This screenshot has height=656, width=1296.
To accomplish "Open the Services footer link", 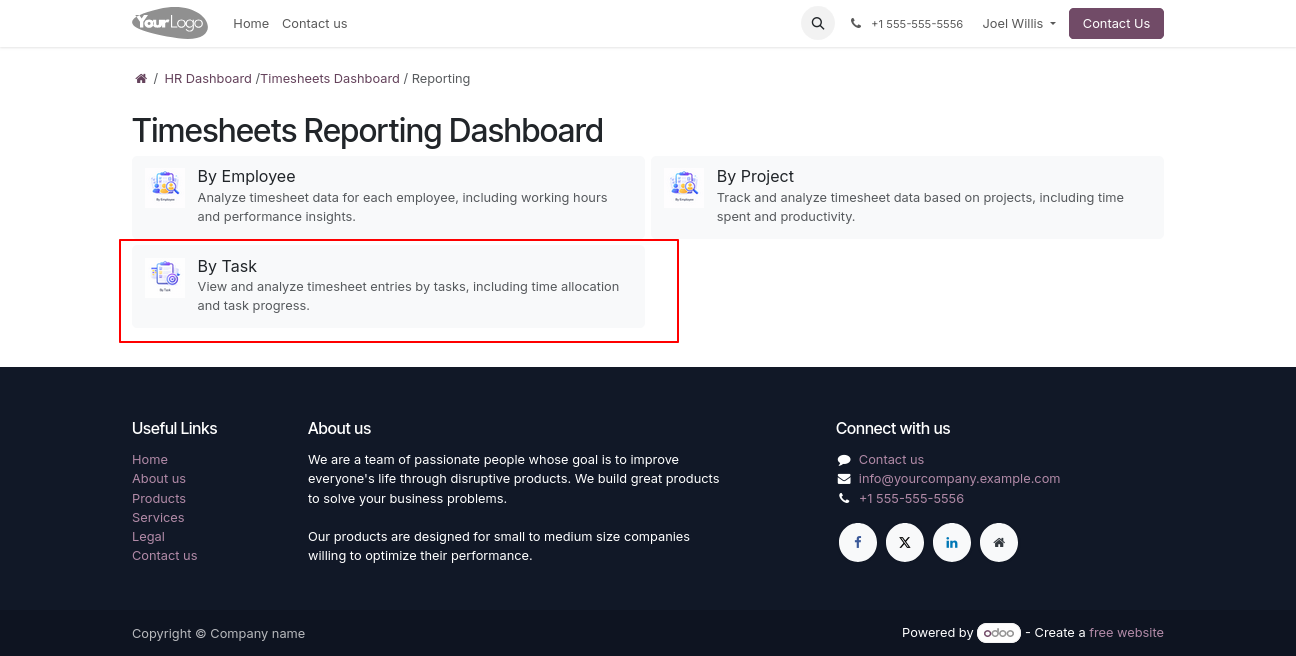I will pos(158,518).
